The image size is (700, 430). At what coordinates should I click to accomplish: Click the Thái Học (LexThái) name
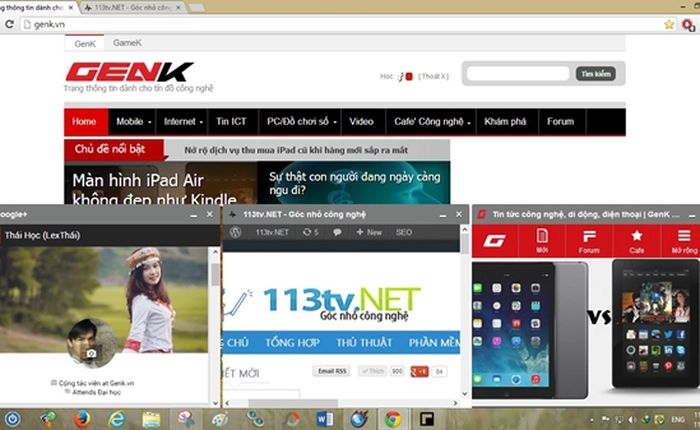pos(42,235)
